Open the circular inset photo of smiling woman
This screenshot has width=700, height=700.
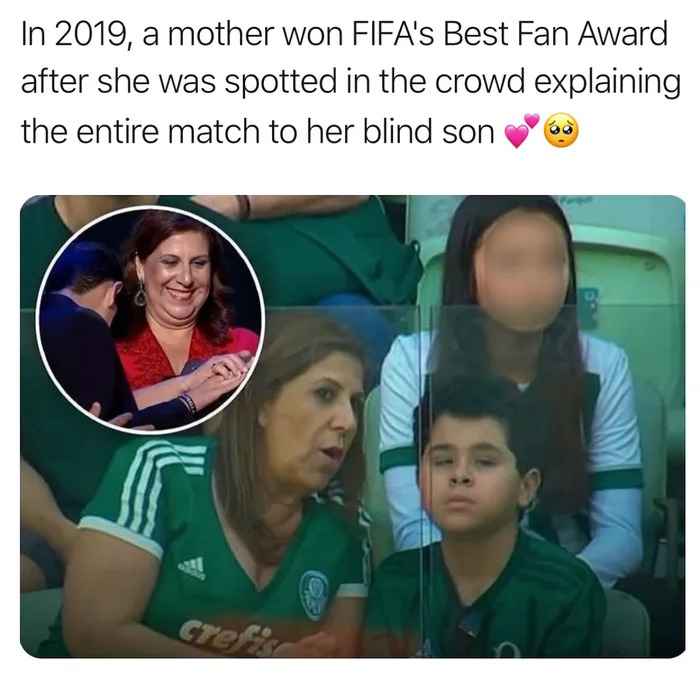pos(150,320)
